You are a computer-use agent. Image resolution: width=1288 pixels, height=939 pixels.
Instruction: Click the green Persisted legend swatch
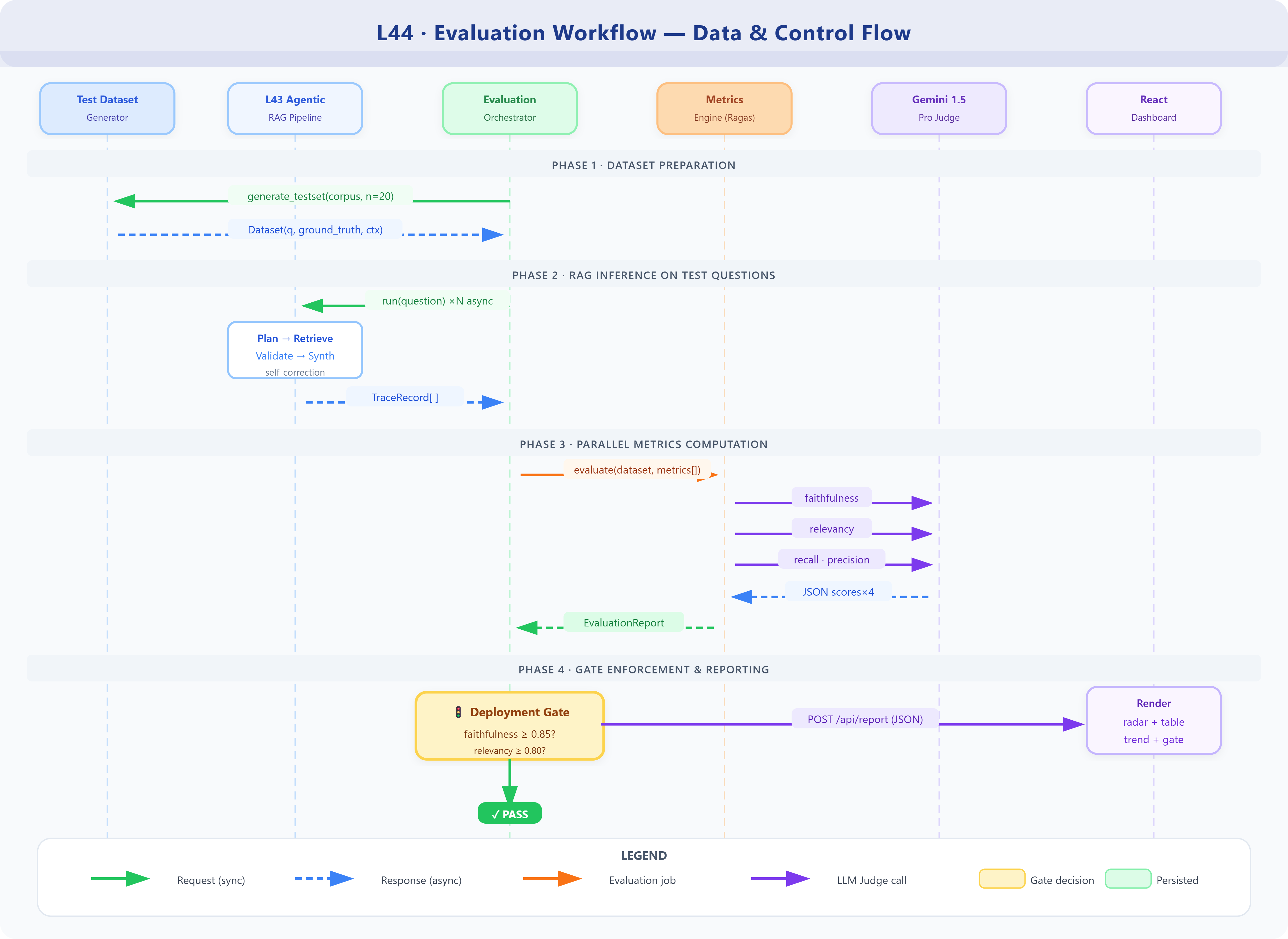1128,879
